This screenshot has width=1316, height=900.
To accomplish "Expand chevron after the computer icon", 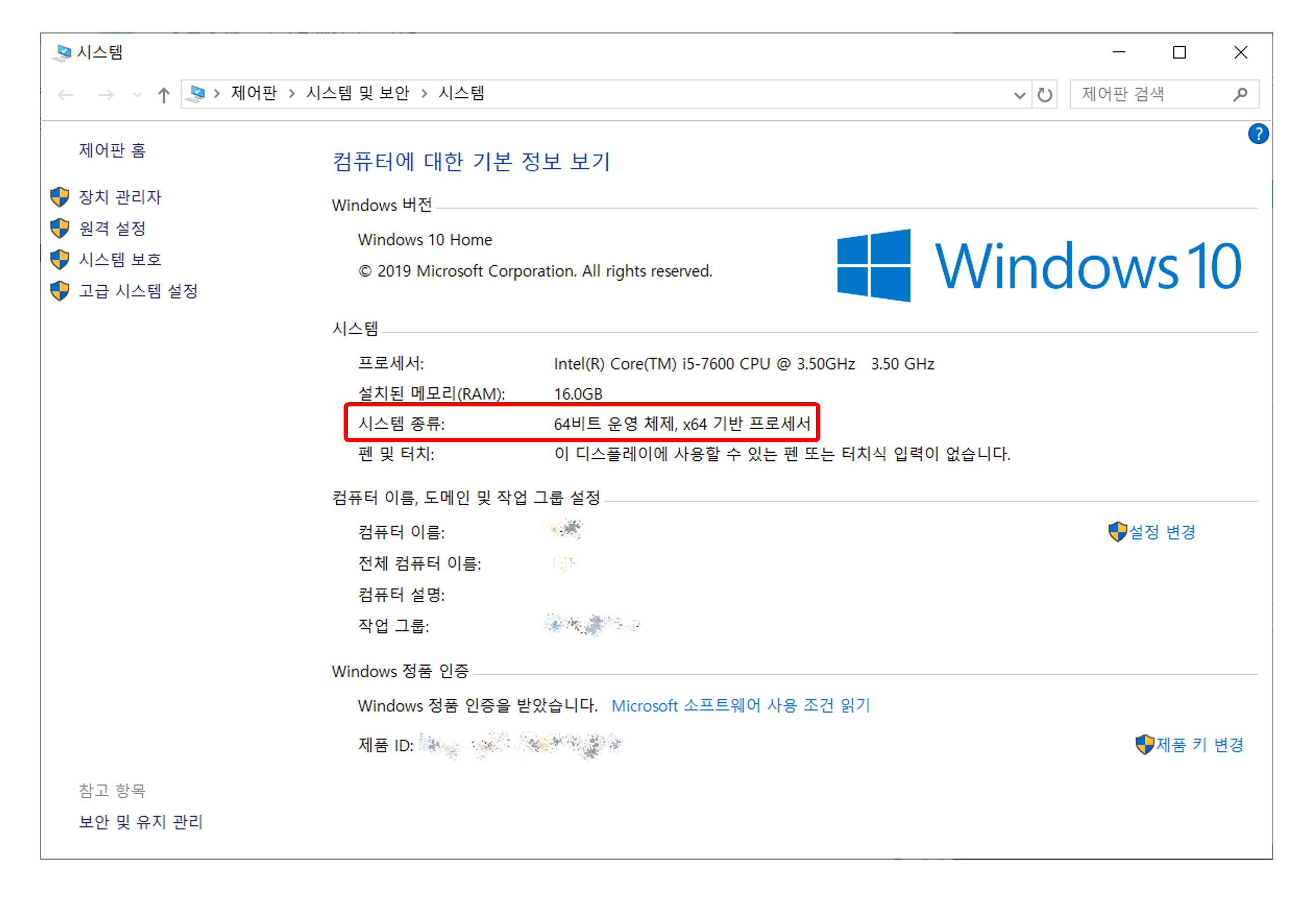I will 217,93.
